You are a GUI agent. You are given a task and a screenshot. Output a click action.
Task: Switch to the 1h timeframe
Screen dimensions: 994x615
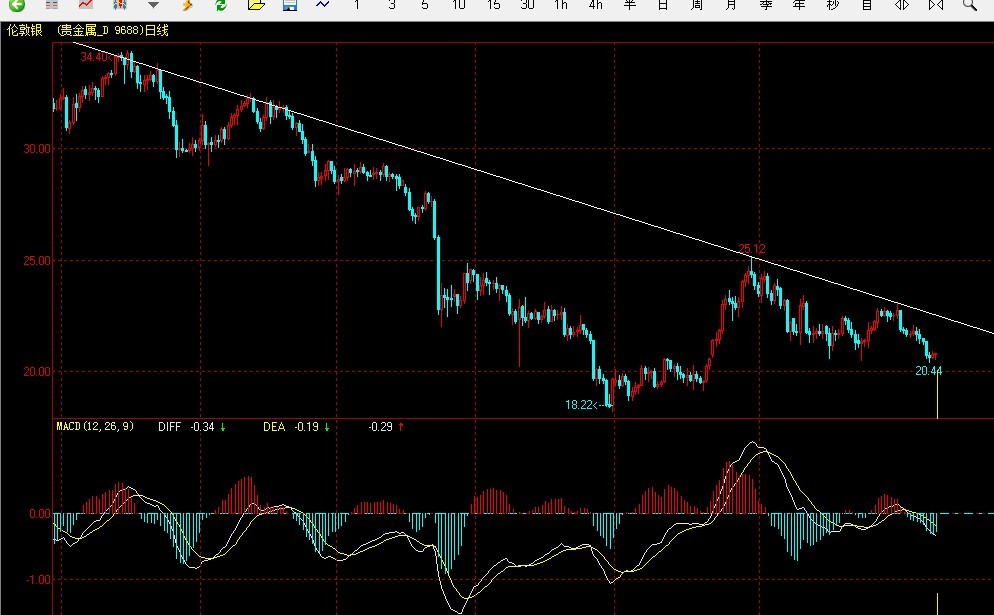click(561, 5)
